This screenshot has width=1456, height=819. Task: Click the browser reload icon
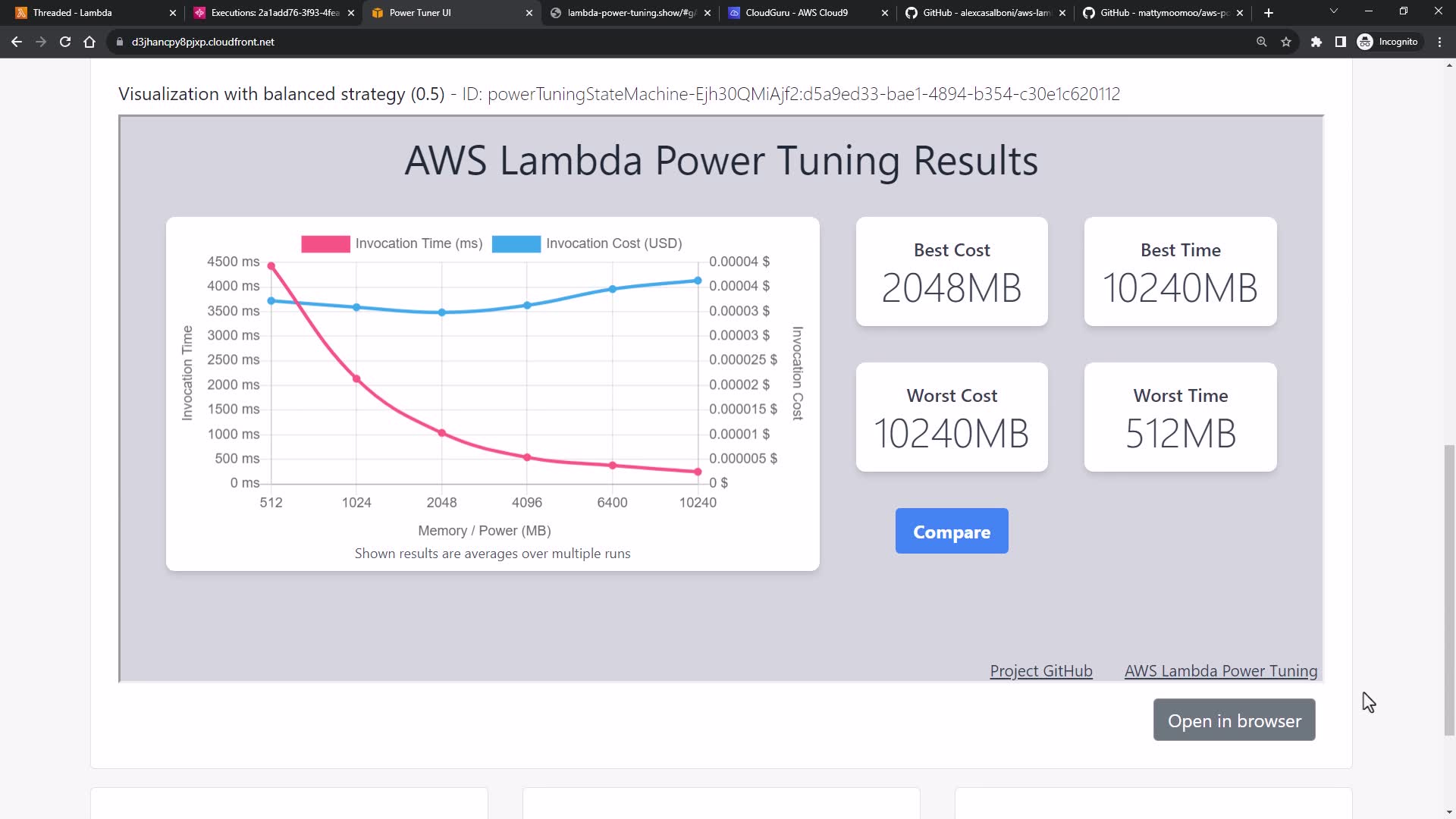(65, 42)
